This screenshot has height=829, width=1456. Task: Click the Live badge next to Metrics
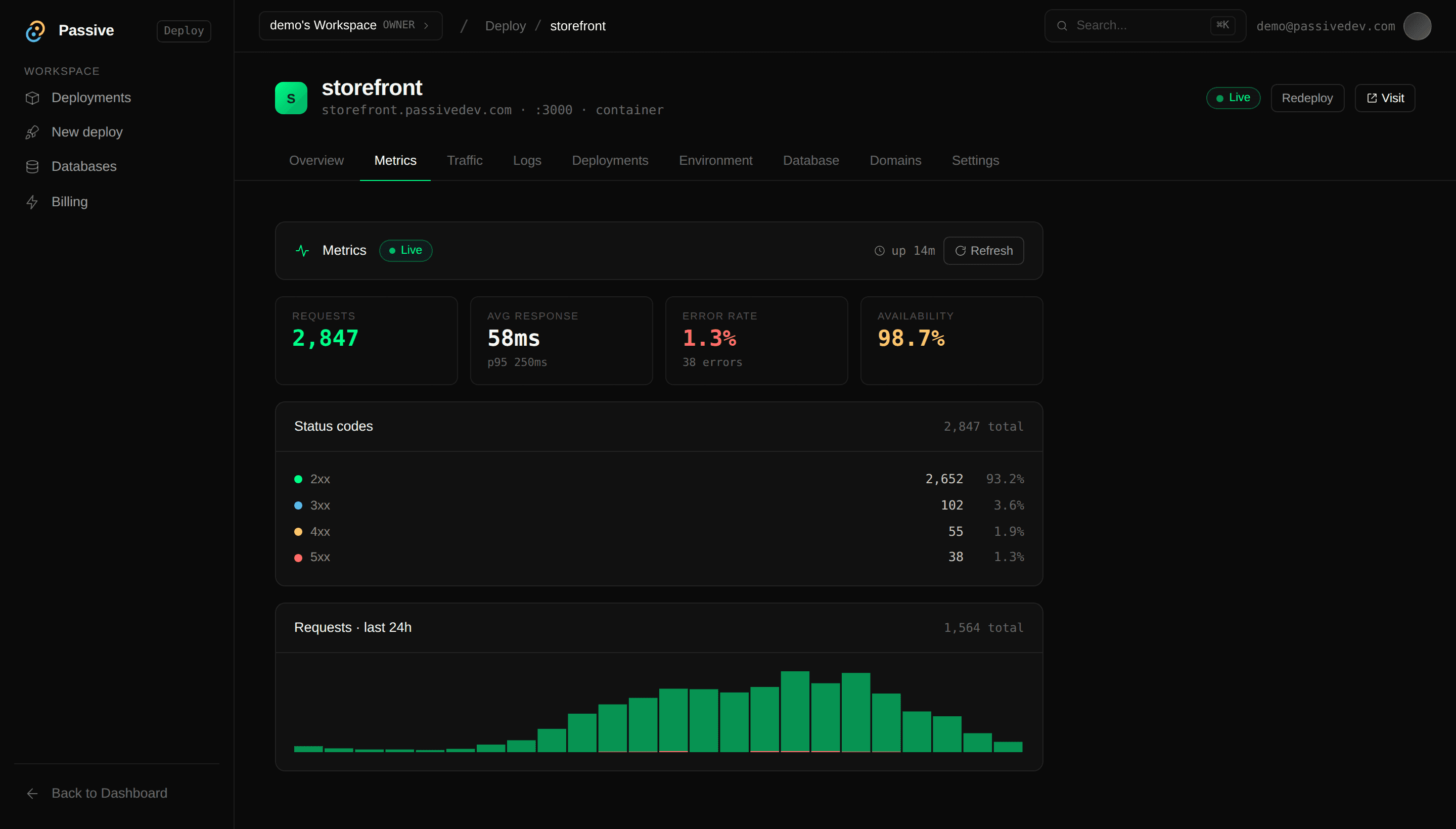(x=405, y=251)
